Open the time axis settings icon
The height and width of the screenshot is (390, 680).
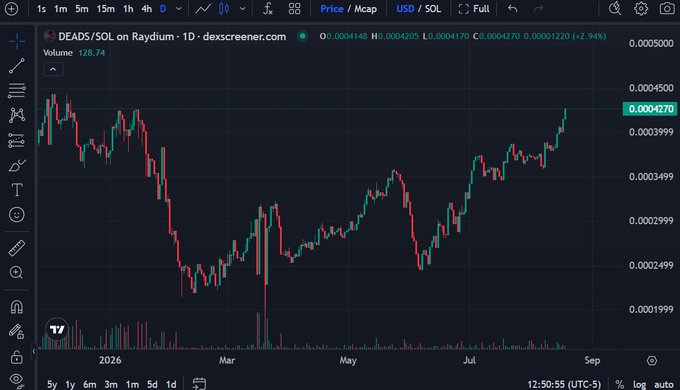pyautogui.click(x=652, y=361)
